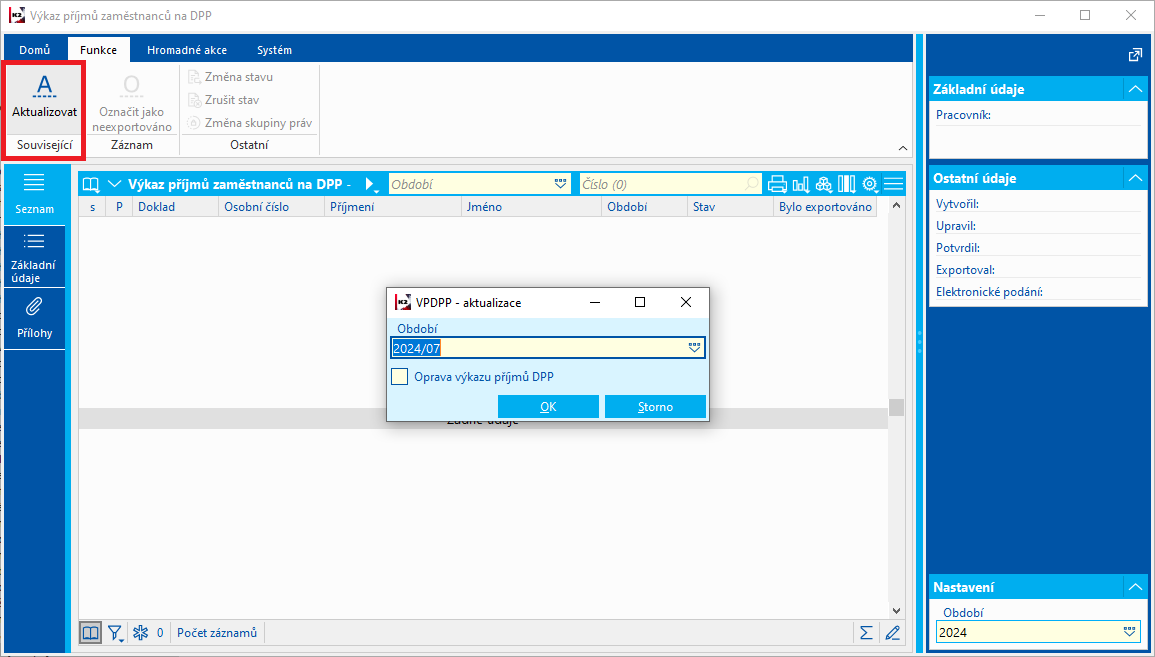Click the Stav column header
This screenshot has height=657, width=1155.
coord(730,207)
